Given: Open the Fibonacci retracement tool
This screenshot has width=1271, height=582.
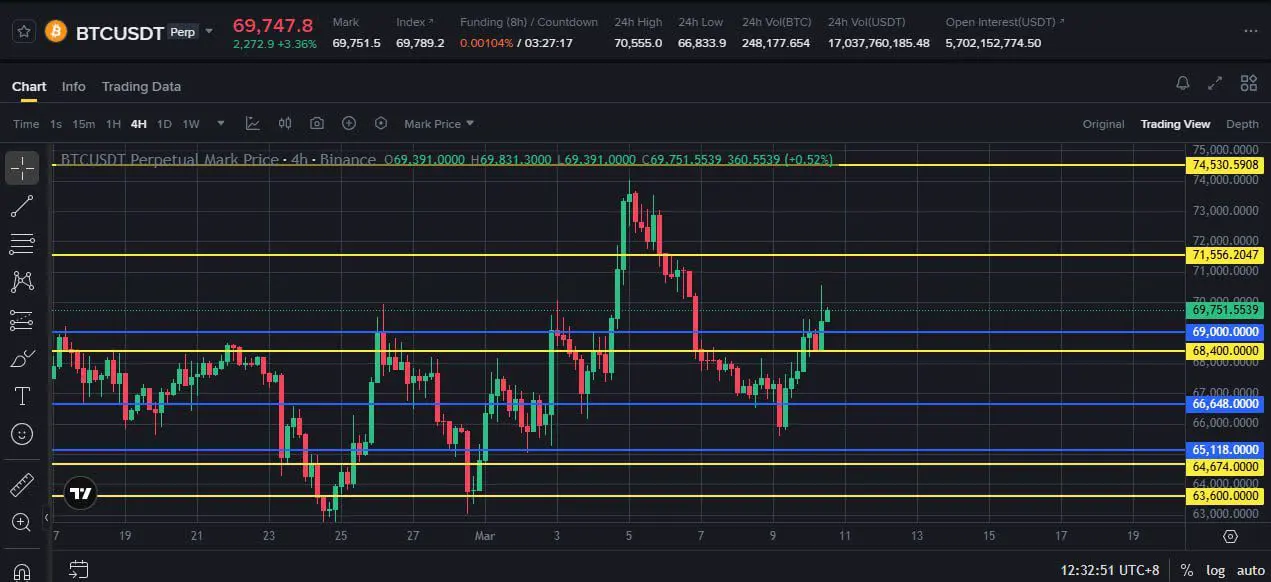Looking at the screenshot, I should 22,244.
